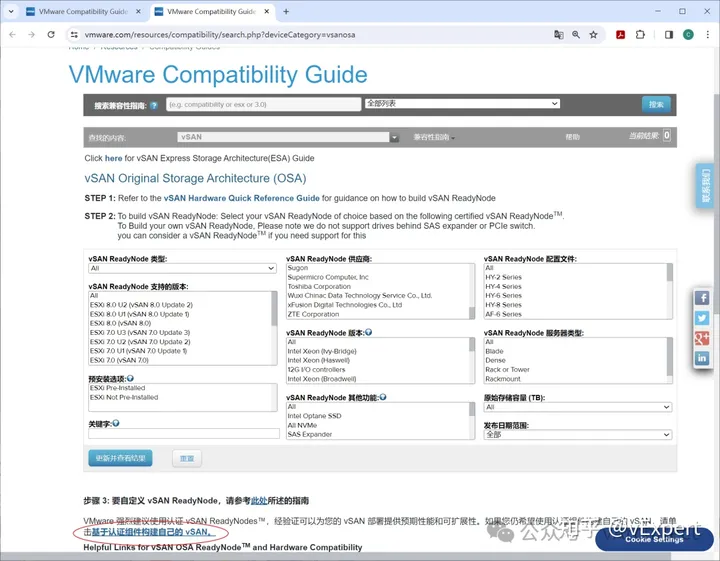Image resolution: width=720 pixels, height=561 pixels.
Task: Open the green profile avatar
Action: 688,34
